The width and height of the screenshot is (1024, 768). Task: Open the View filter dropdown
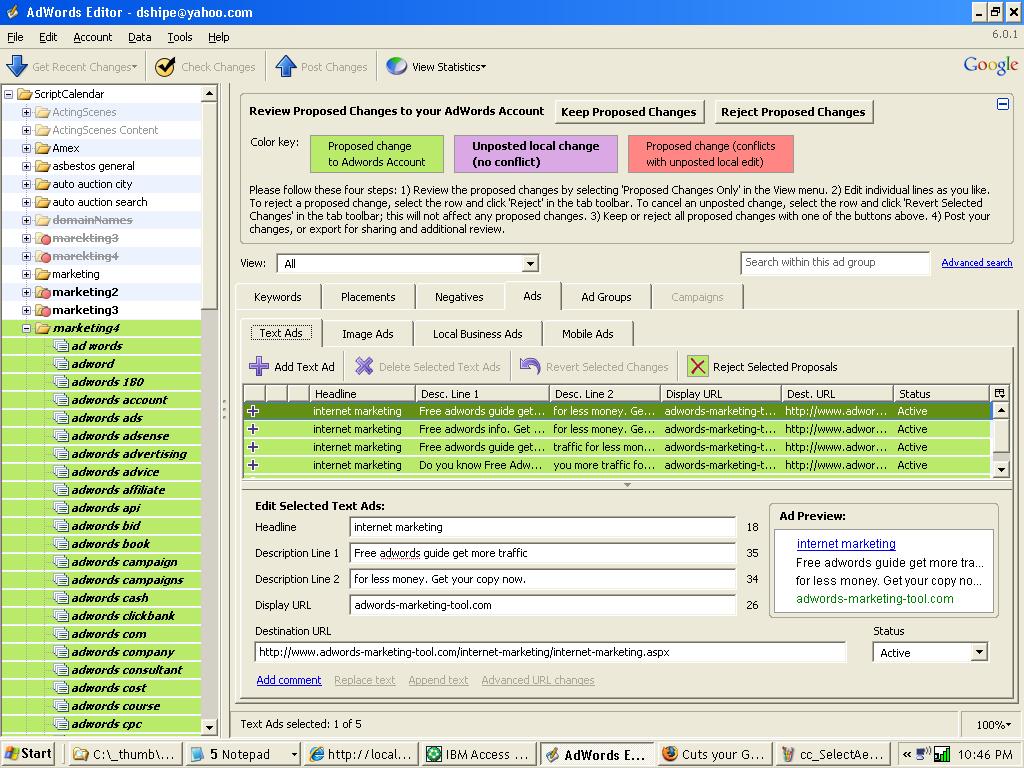tap(530, 264)
